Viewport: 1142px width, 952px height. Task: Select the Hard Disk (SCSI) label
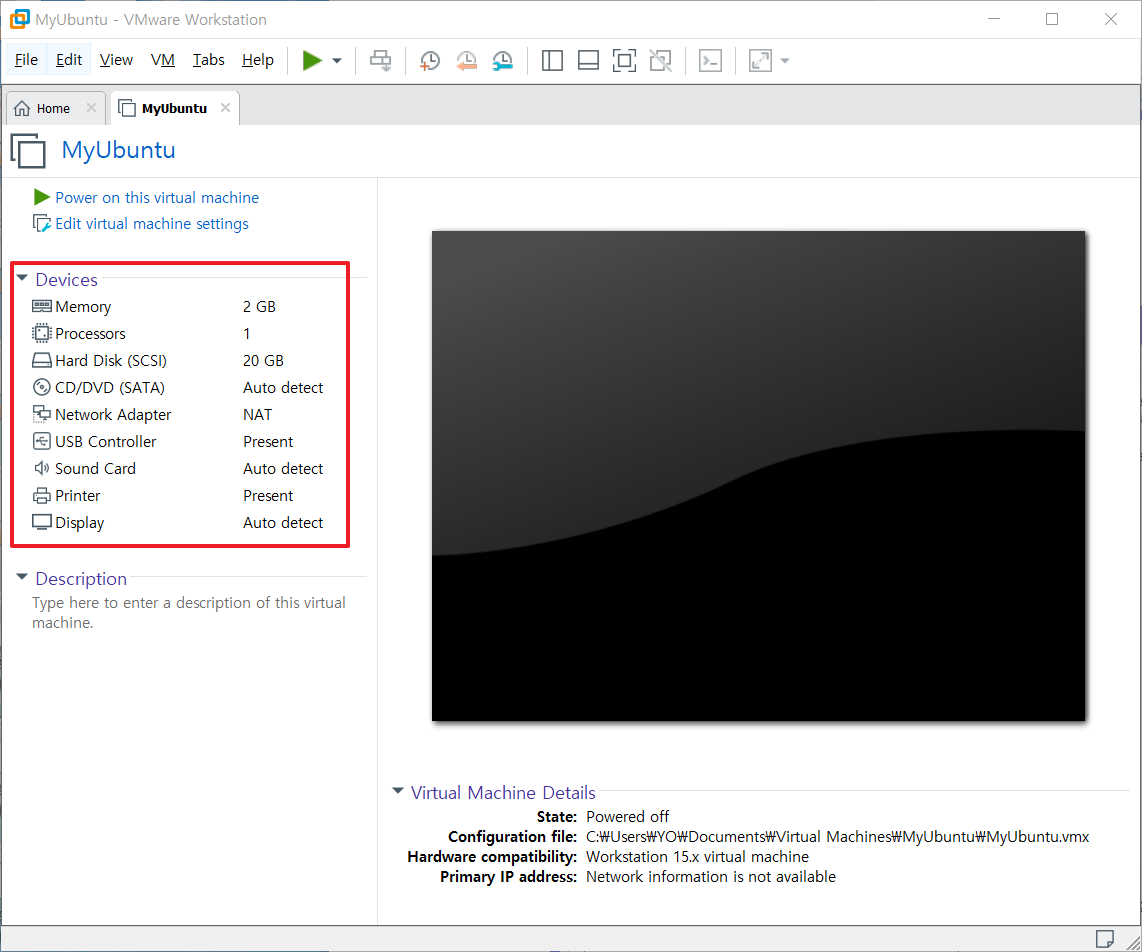[111, 361]
